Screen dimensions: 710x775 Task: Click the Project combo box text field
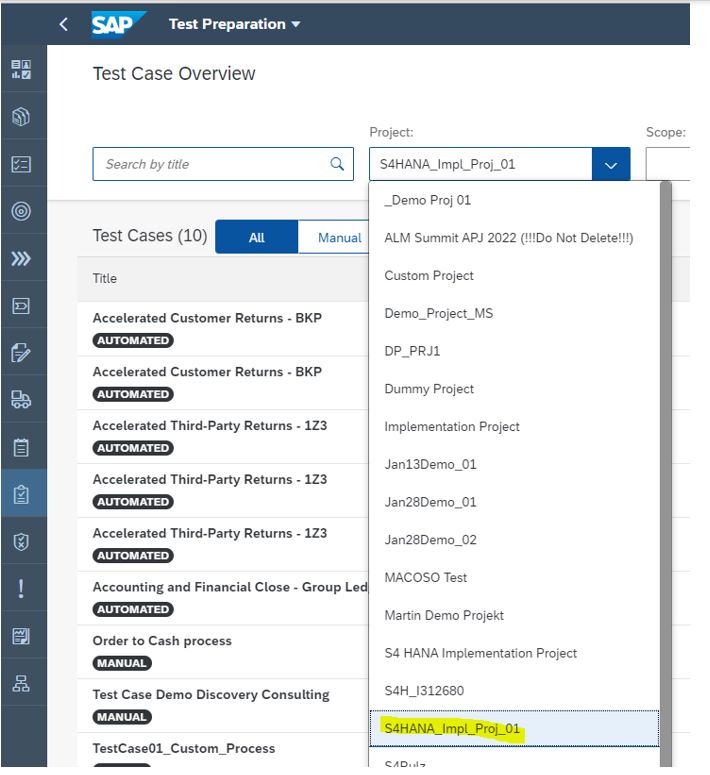(x=481, y=164)
